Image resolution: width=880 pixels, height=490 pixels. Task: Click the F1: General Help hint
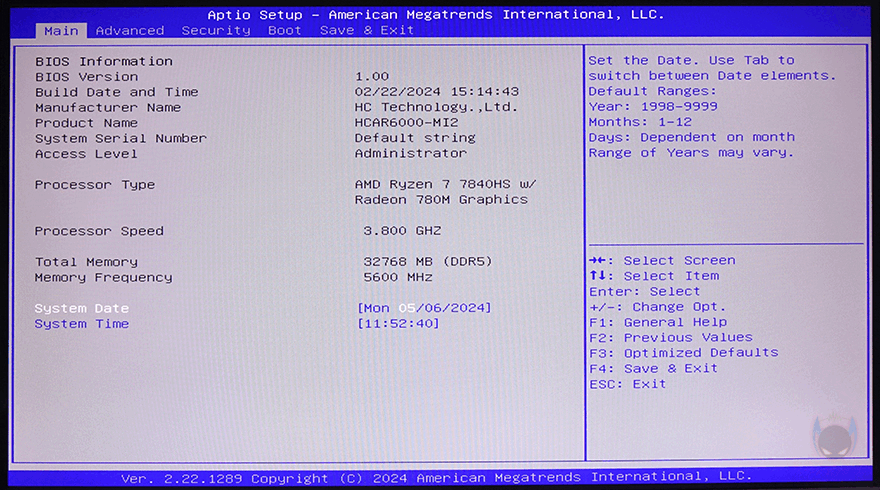point(658,322)
